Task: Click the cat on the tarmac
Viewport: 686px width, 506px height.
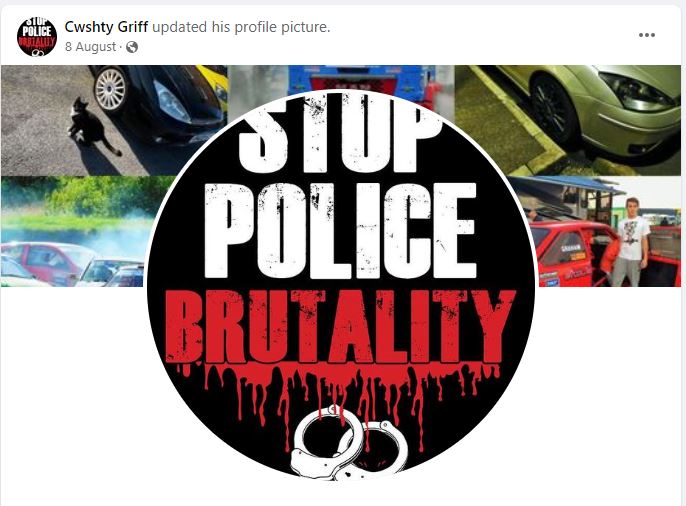Action: click(92, 126)
